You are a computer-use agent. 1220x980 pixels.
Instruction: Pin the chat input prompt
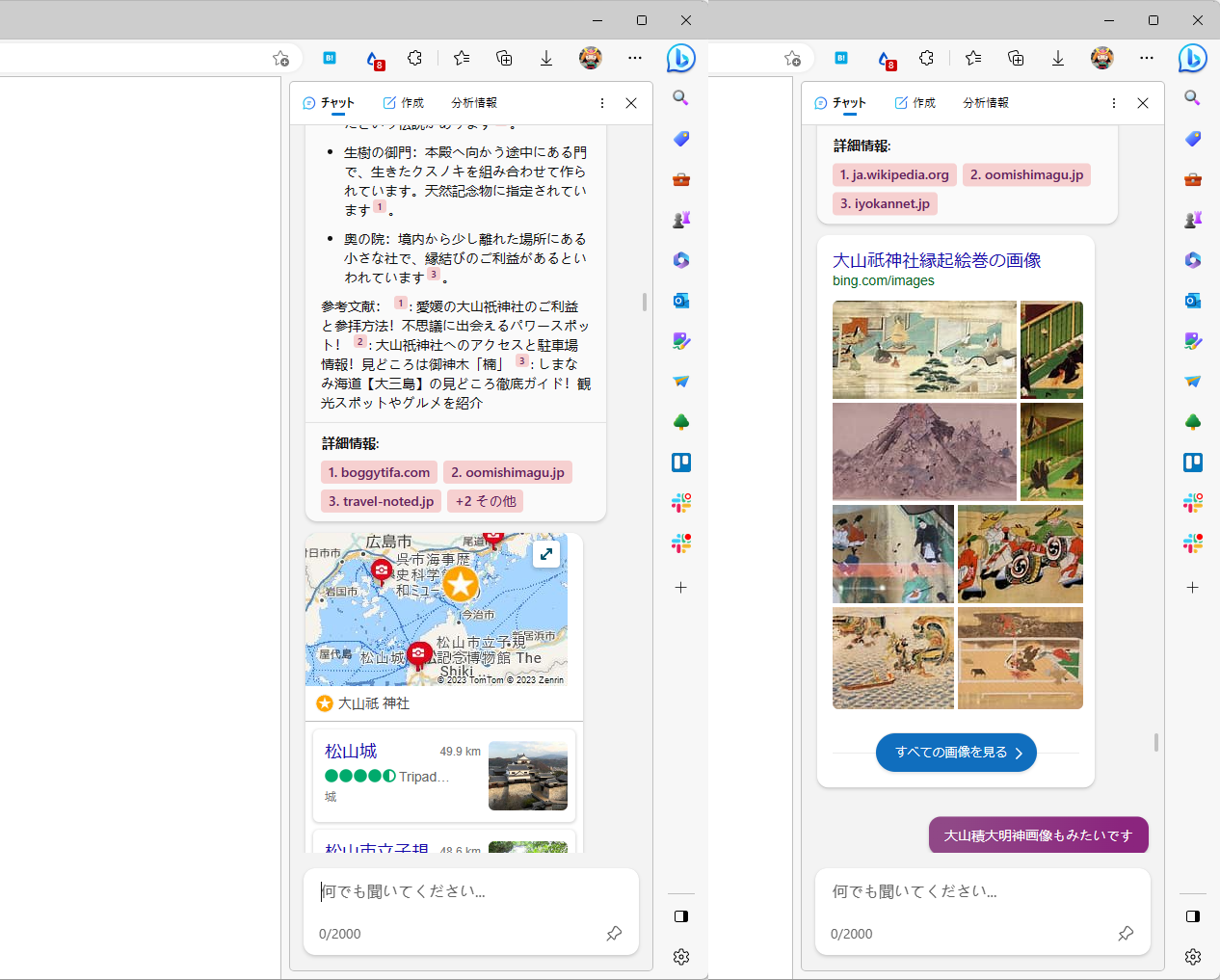click(x=614, y=933)
